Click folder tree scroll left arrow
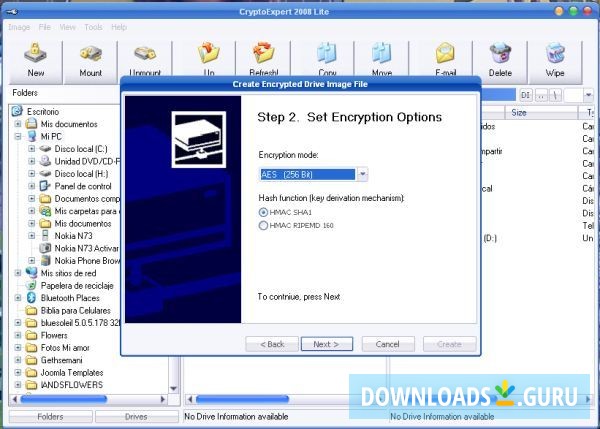 [14, 400]
